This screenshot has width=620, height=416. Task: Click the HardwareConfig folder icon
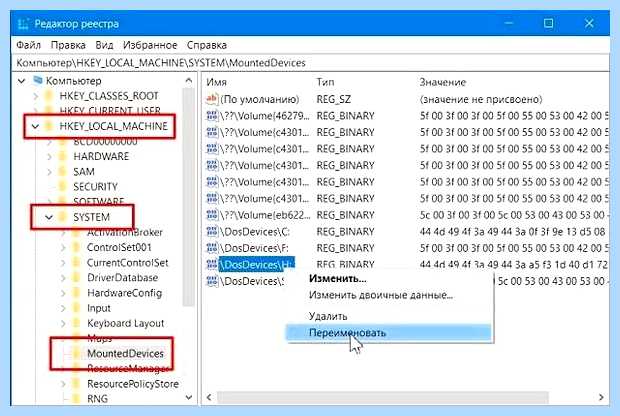[x=76, y=293]
